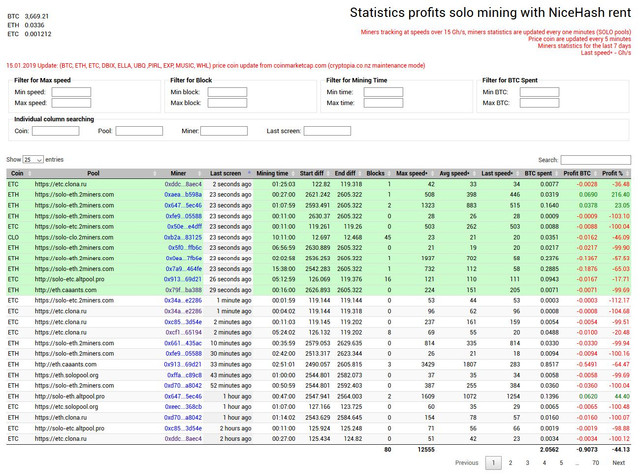The width and height of the screenshot is (640, 474).
Task: Open miner link 0xb2a...83125 in CLO row
Action: (183, 237)
